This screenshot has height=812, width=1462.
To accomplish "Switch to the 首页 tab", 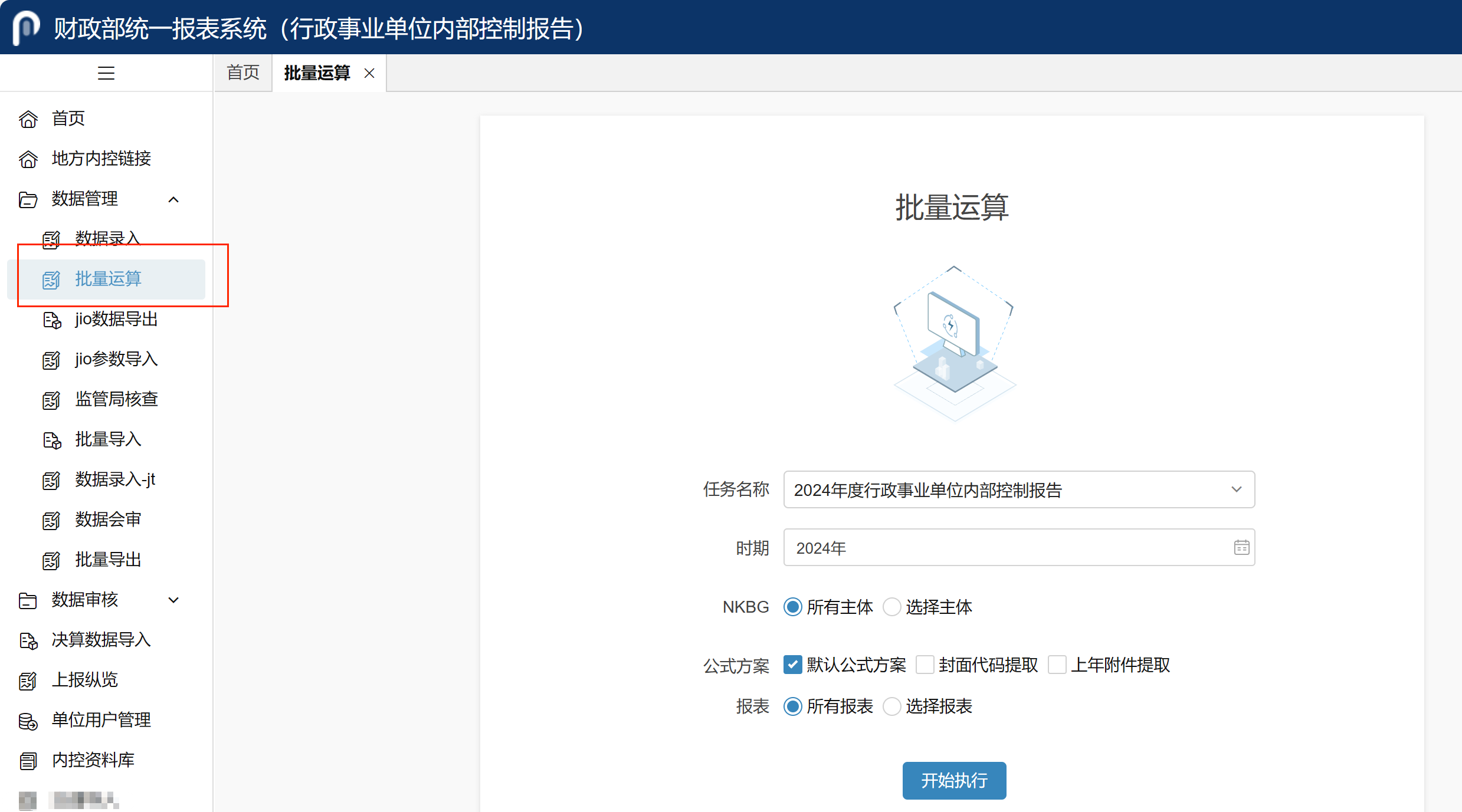I will pyautogui.click(x=243, y=73).
